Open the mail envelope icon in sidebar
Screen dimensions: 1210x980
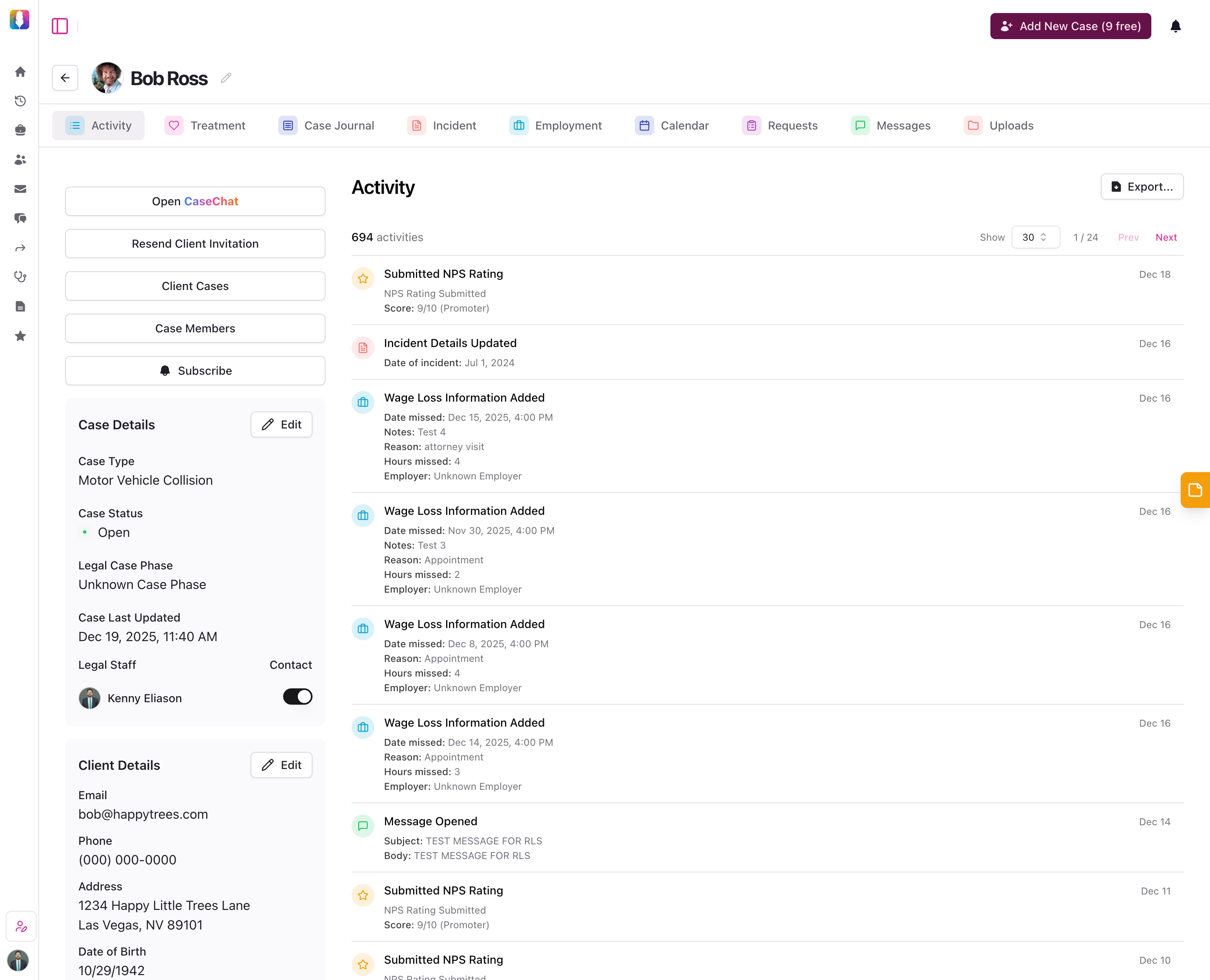pos(20,189)
